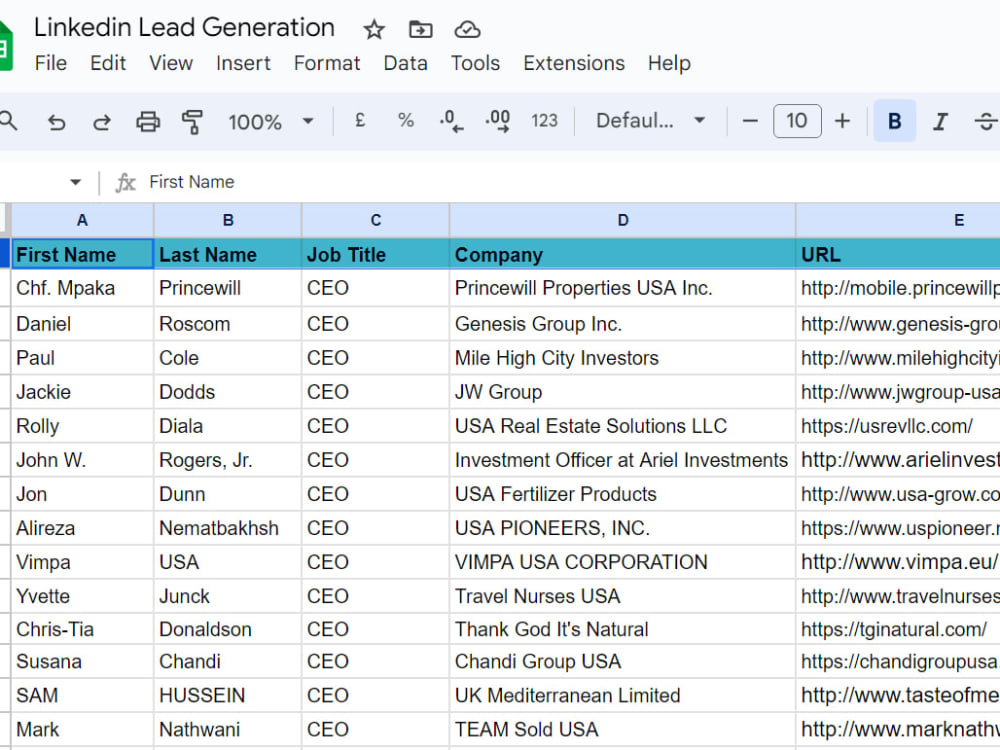The width and height of the screenshot is (1000, 750).
Task: Format selection as percent
Action: (406, 120)
